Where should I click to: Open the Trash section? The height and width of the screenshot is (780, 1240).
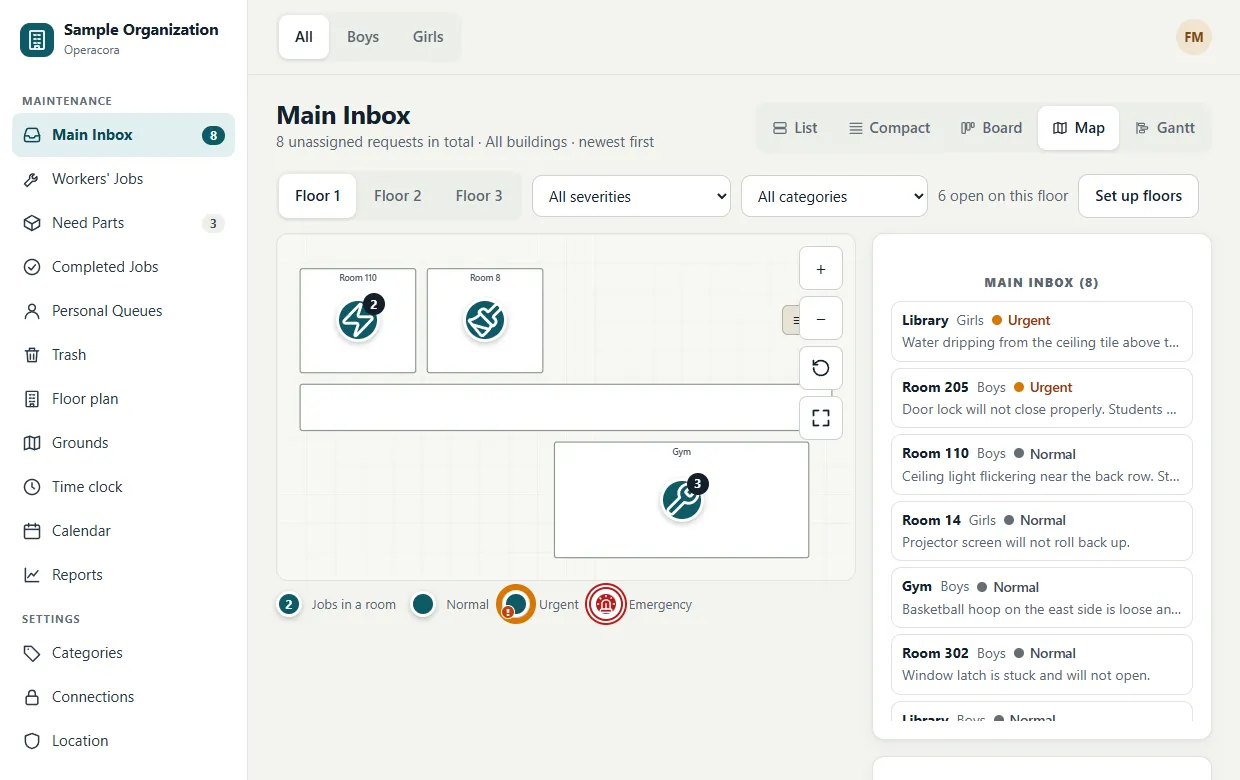[x=123, y=355]
